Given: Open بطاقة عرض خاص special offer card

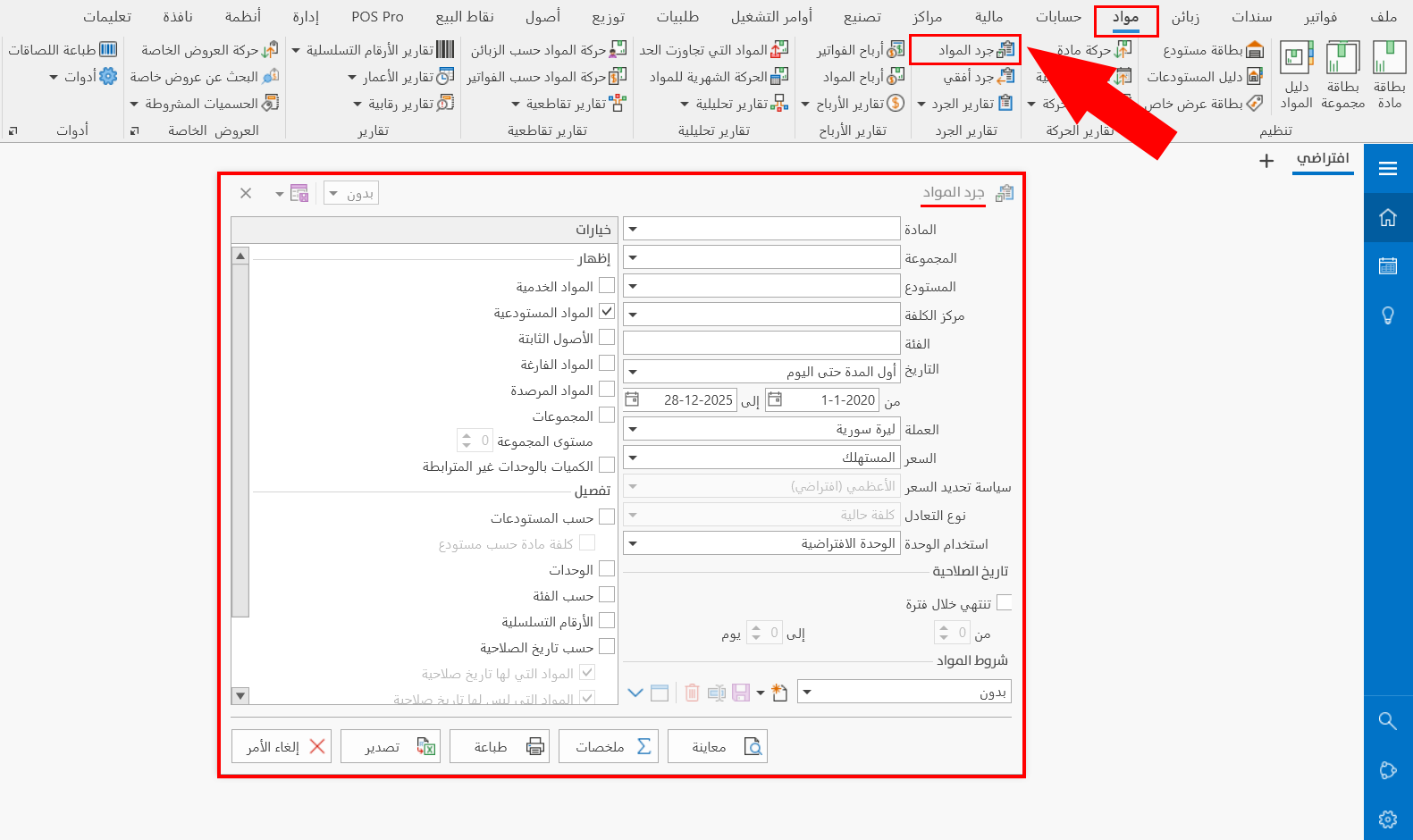Looking at the screenshot, I should (x=1204, y=104).
